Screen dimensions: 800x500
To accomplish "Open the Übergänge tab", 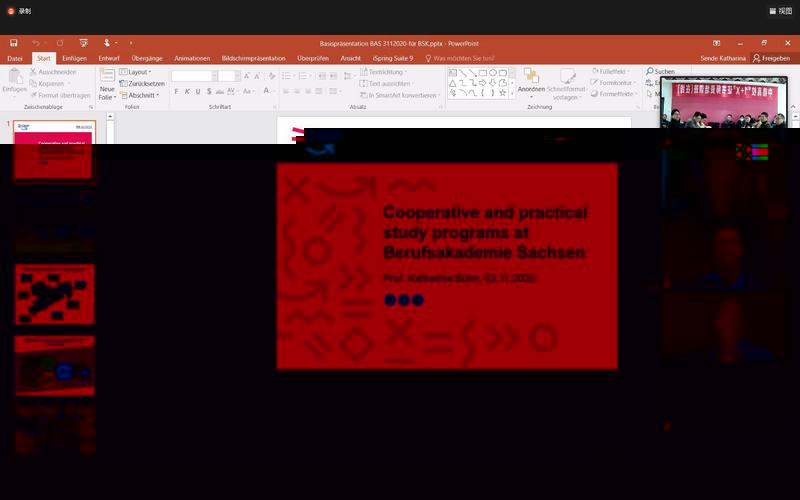I will pos(147,58).
